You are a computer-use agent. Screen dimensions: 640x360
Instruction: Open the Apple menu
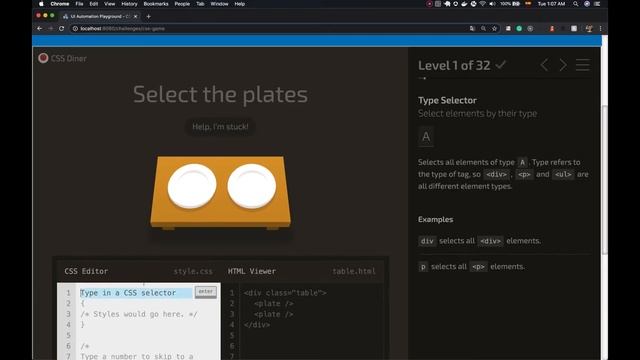click(x=41, y=4)
